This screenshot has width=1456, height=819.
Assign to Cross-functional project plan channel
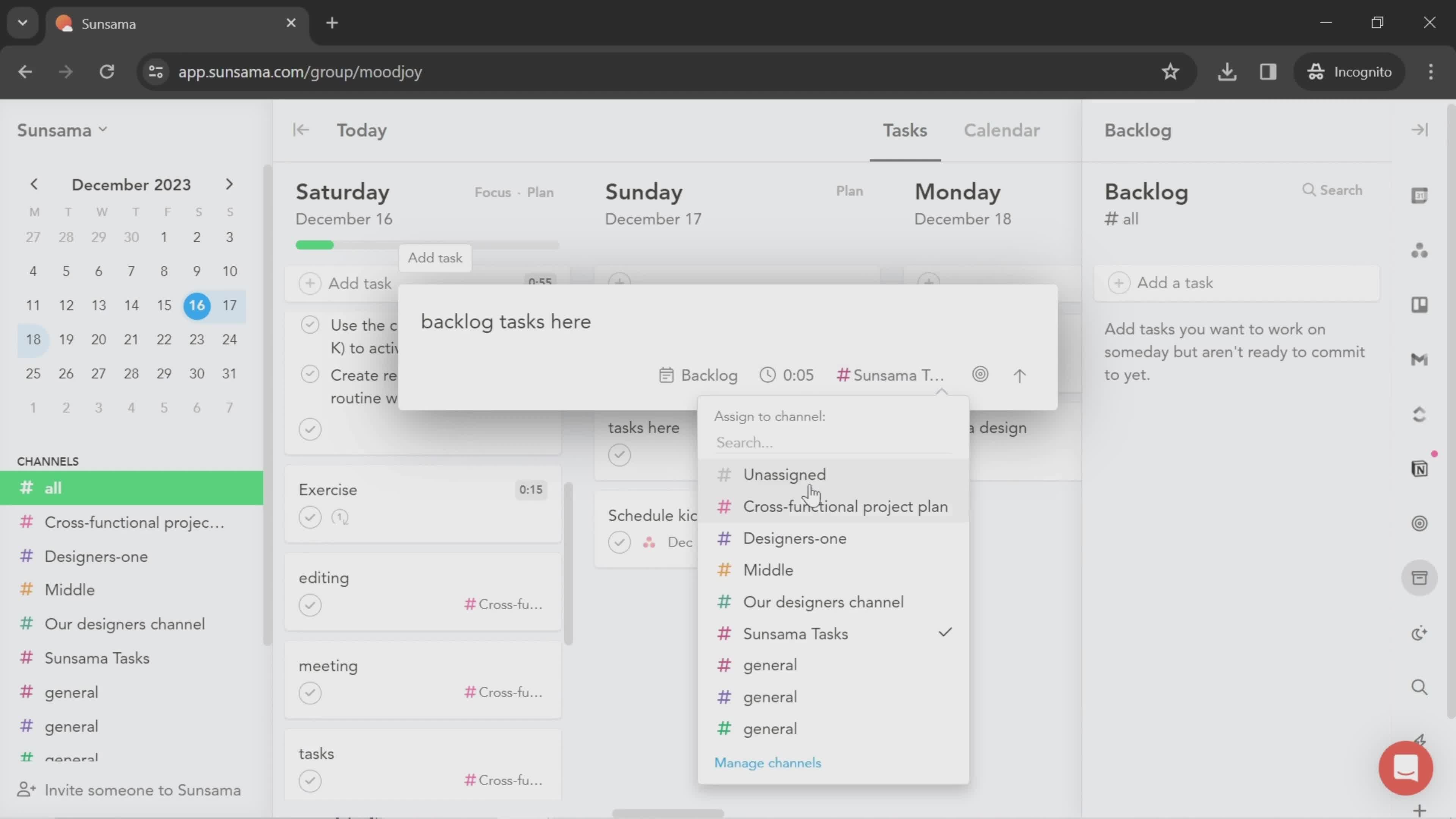[x=833, y=507]
